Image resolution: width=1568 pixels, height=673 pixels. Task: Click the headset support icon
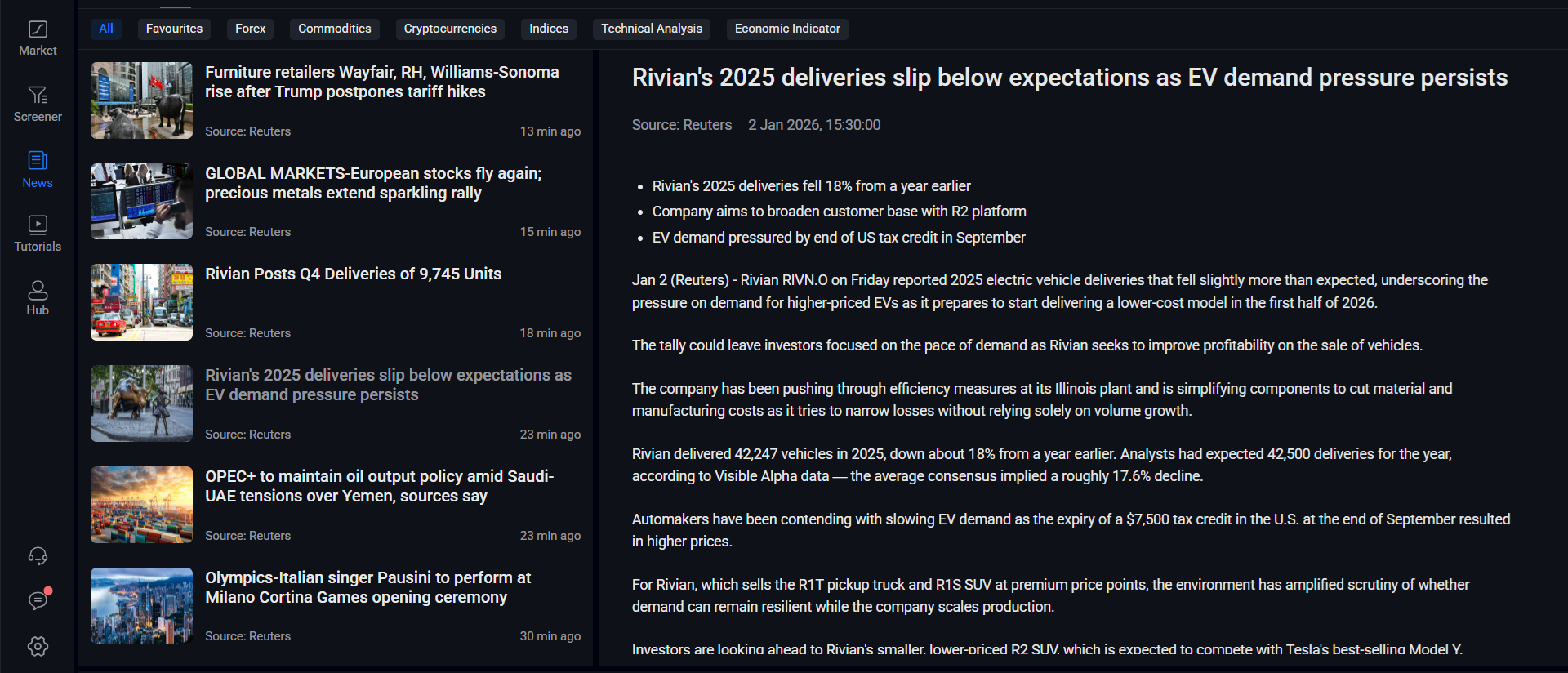click(38, 556)
